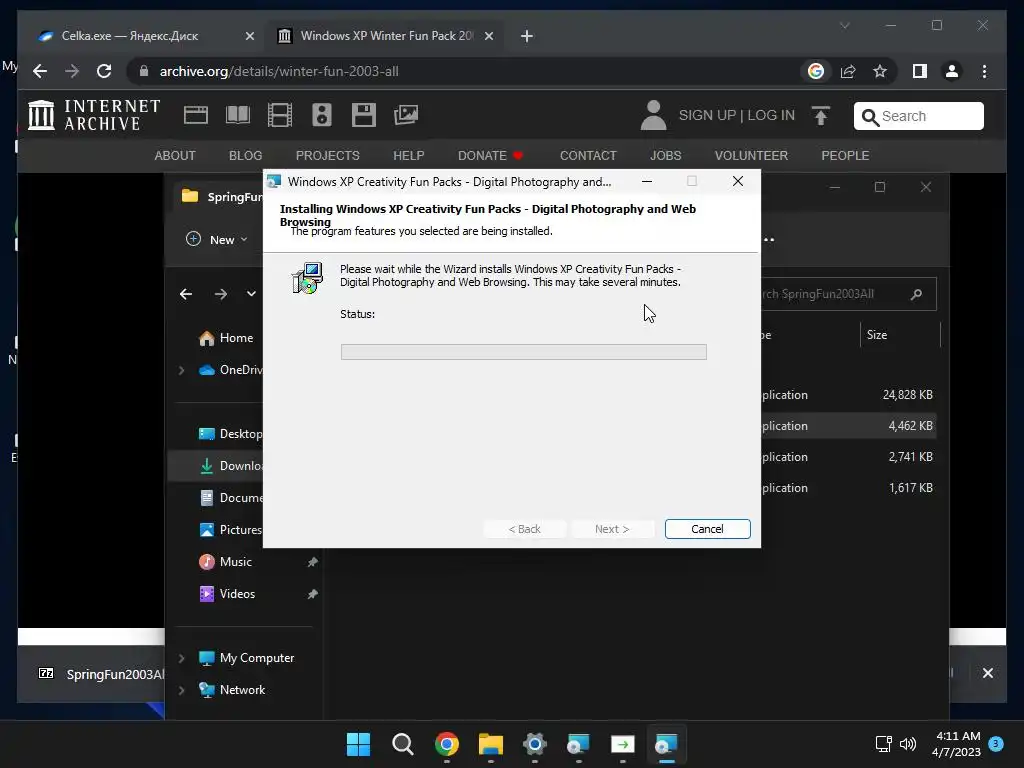Viewport: 1024px width, 768px height.
Task: Open SpringFun2003All download item
Action: 98,674
